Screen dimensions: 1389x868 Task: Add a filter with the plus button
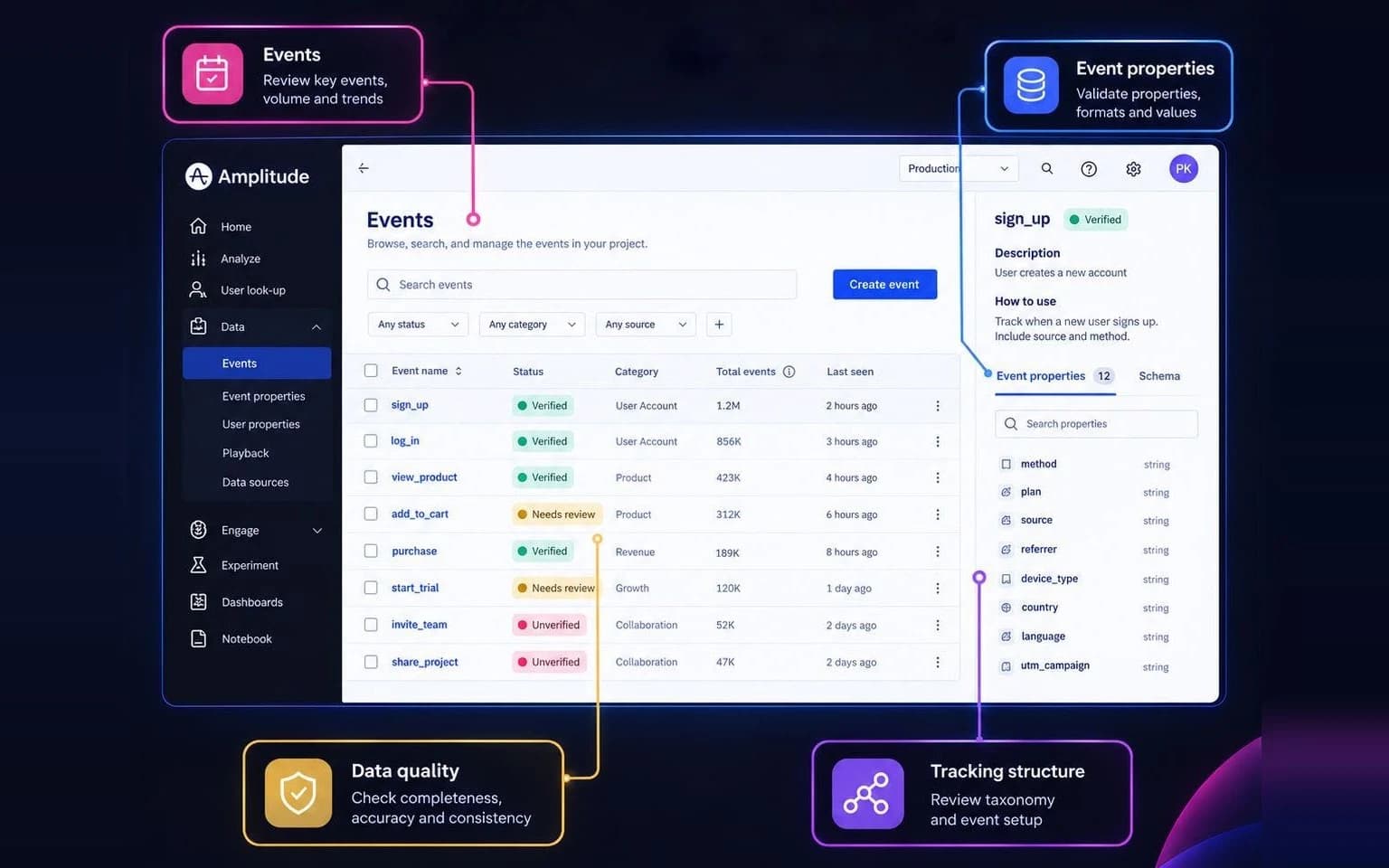pos(719,325)
